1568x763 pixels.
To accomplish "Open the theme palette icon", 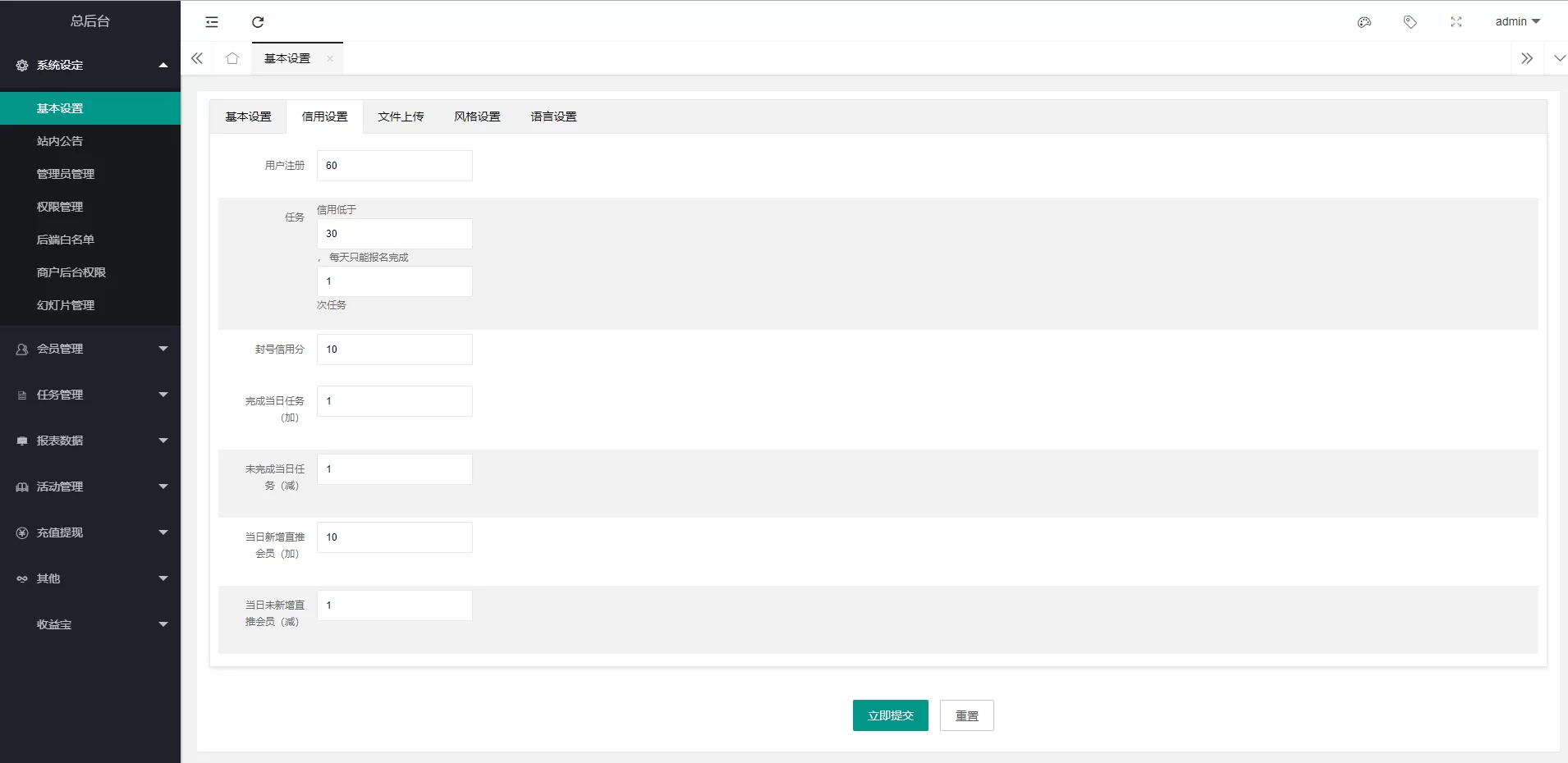I will tap(1364, 22).
